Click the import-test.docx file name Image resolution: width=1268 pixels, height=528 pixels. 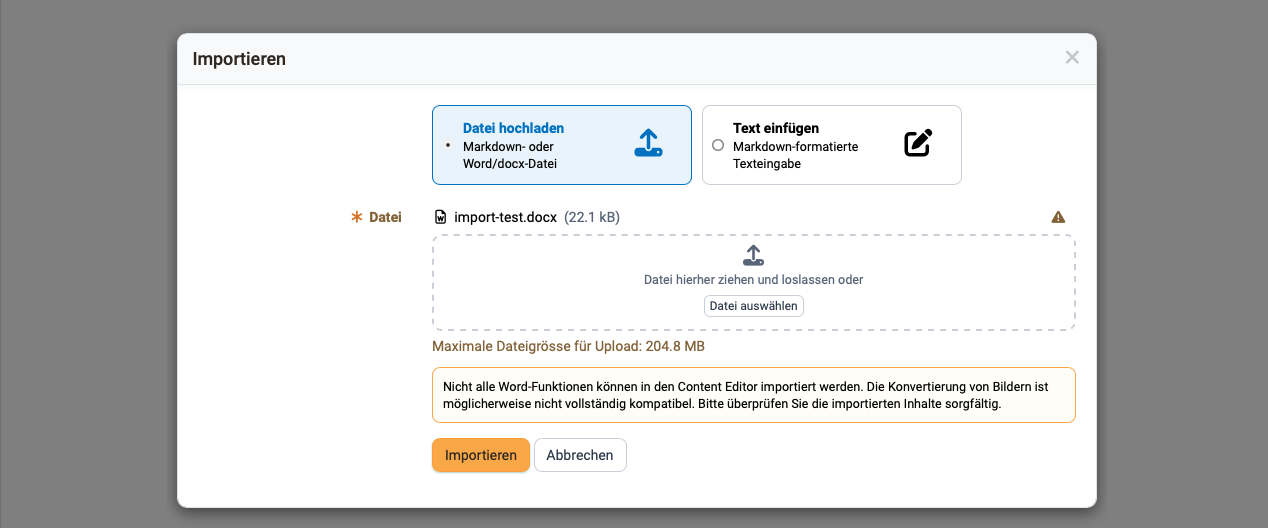tap(506, 217)
